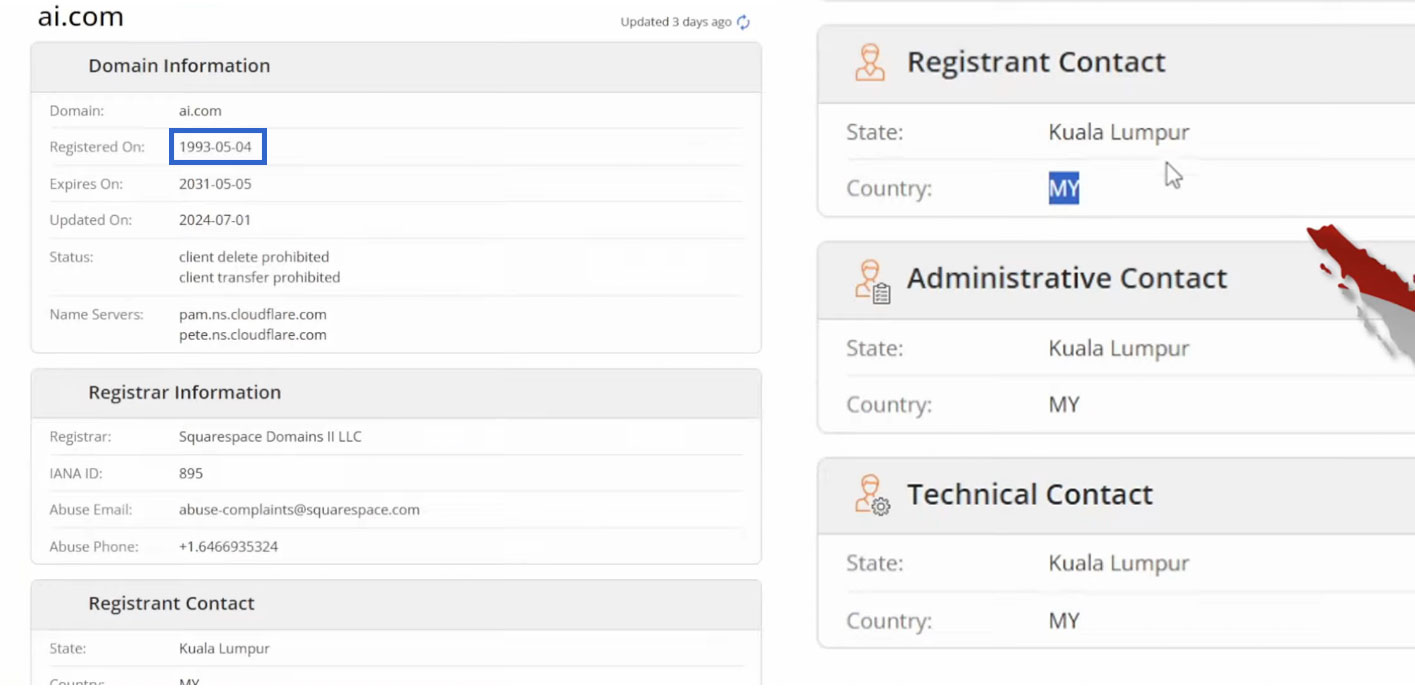Click the client transfer prohibited status
1415x688 pixels.
259,277
